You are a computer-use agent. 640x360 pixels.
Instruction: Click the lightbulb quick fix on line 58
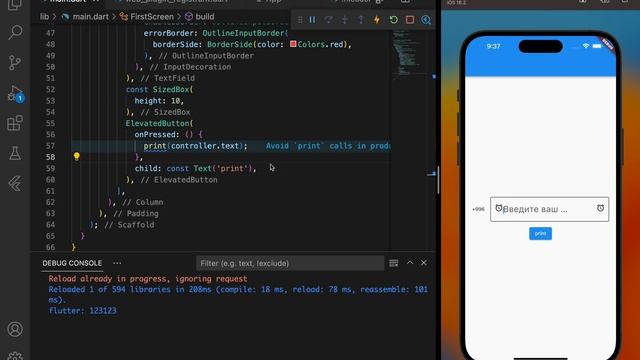pyautogui.click(x=76, y=156)
